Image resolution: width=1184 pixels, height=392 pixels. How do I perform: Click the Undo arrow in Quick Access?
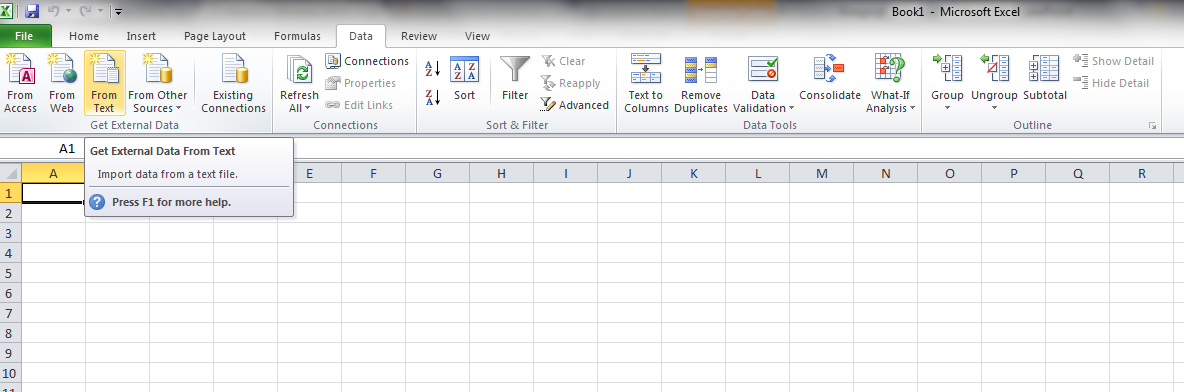click(53, 11)
